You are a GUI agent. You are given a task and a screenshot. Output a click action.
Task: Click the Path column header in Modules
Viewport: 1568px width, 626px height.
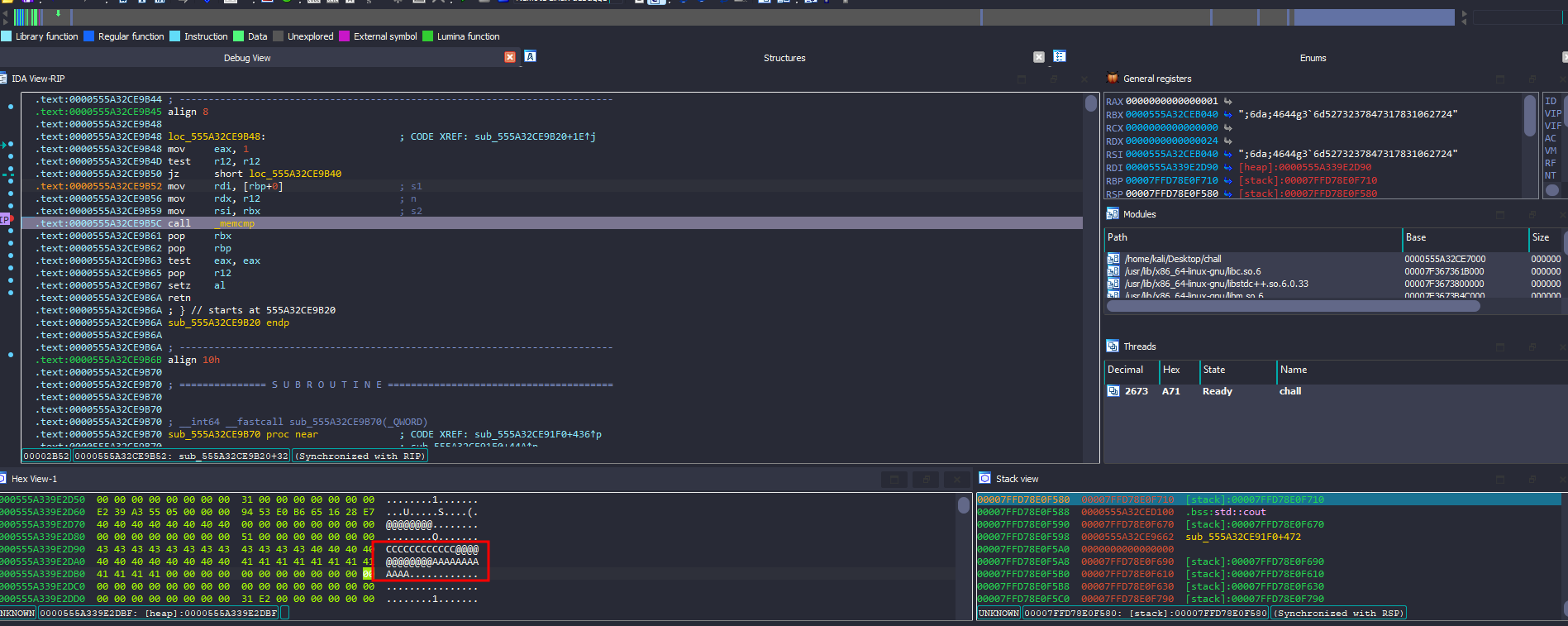coord(1118,237)
